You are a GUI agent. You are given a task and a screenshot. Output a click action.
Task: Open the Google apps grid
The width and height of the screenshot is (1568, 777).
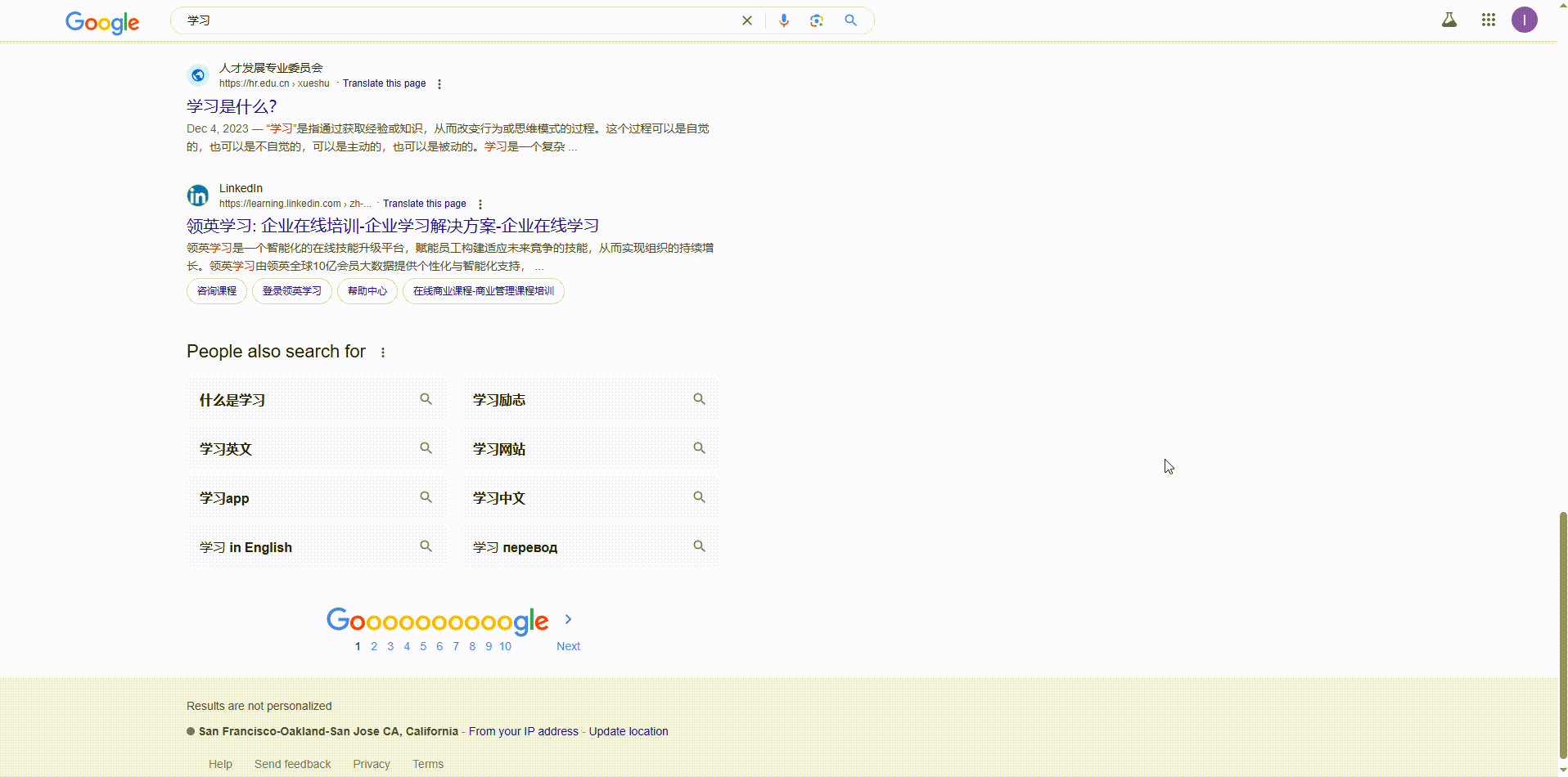1488,20
